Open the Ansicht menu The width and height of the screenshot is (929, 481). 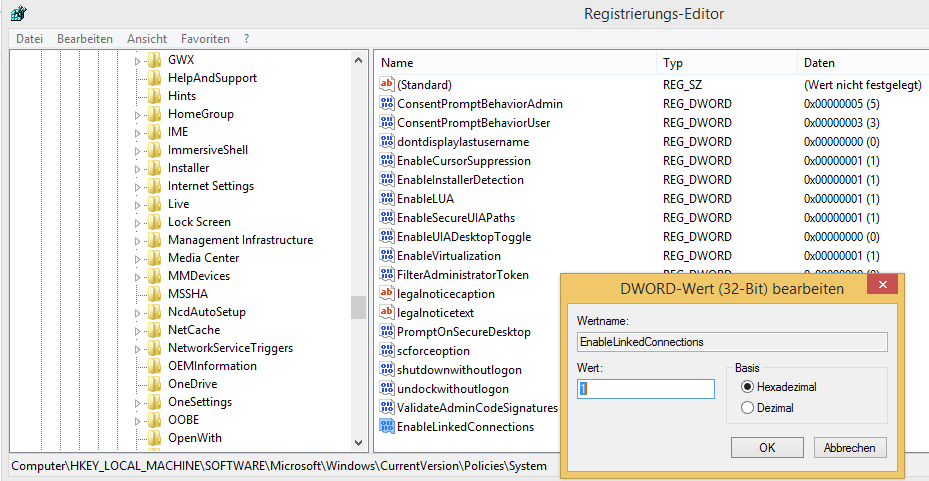pos(147,39)
